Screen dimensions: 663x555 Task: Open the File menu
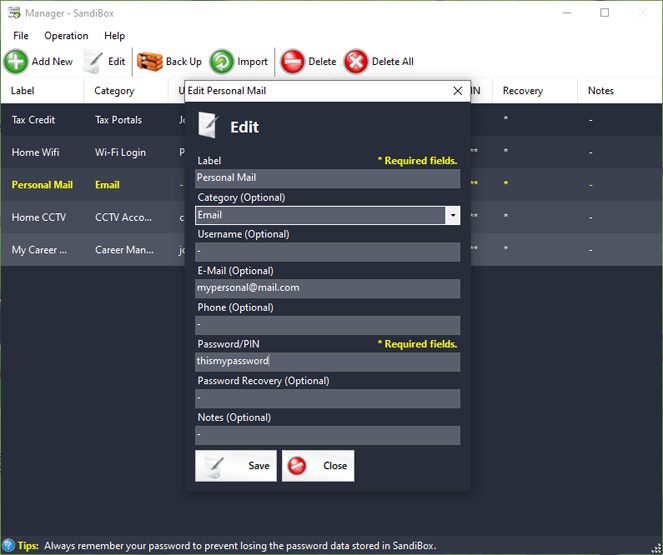[x=21, y=36]
